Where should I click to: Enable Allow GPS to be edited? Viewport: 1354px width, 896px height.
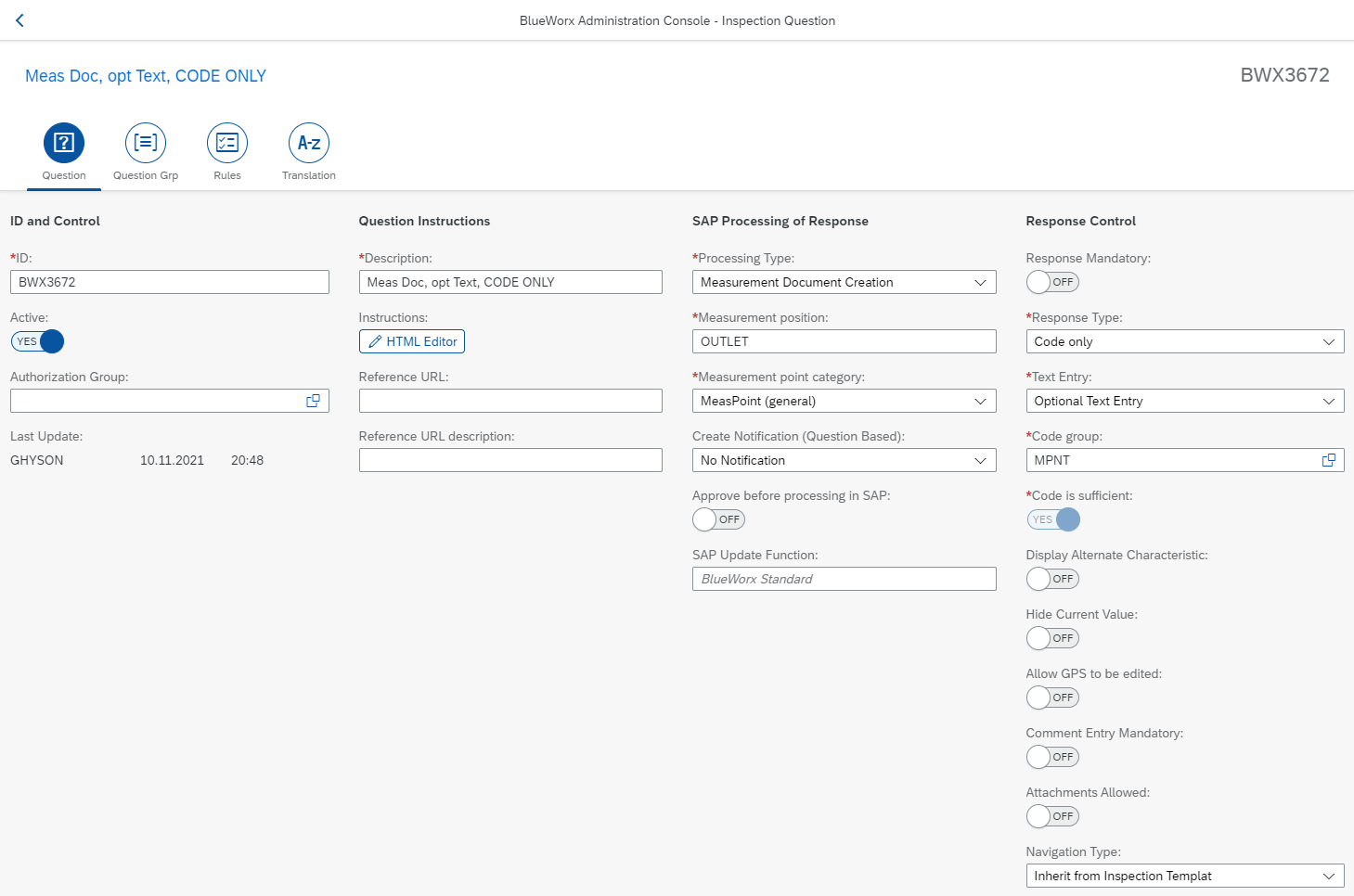click(x=1052, y=698)
